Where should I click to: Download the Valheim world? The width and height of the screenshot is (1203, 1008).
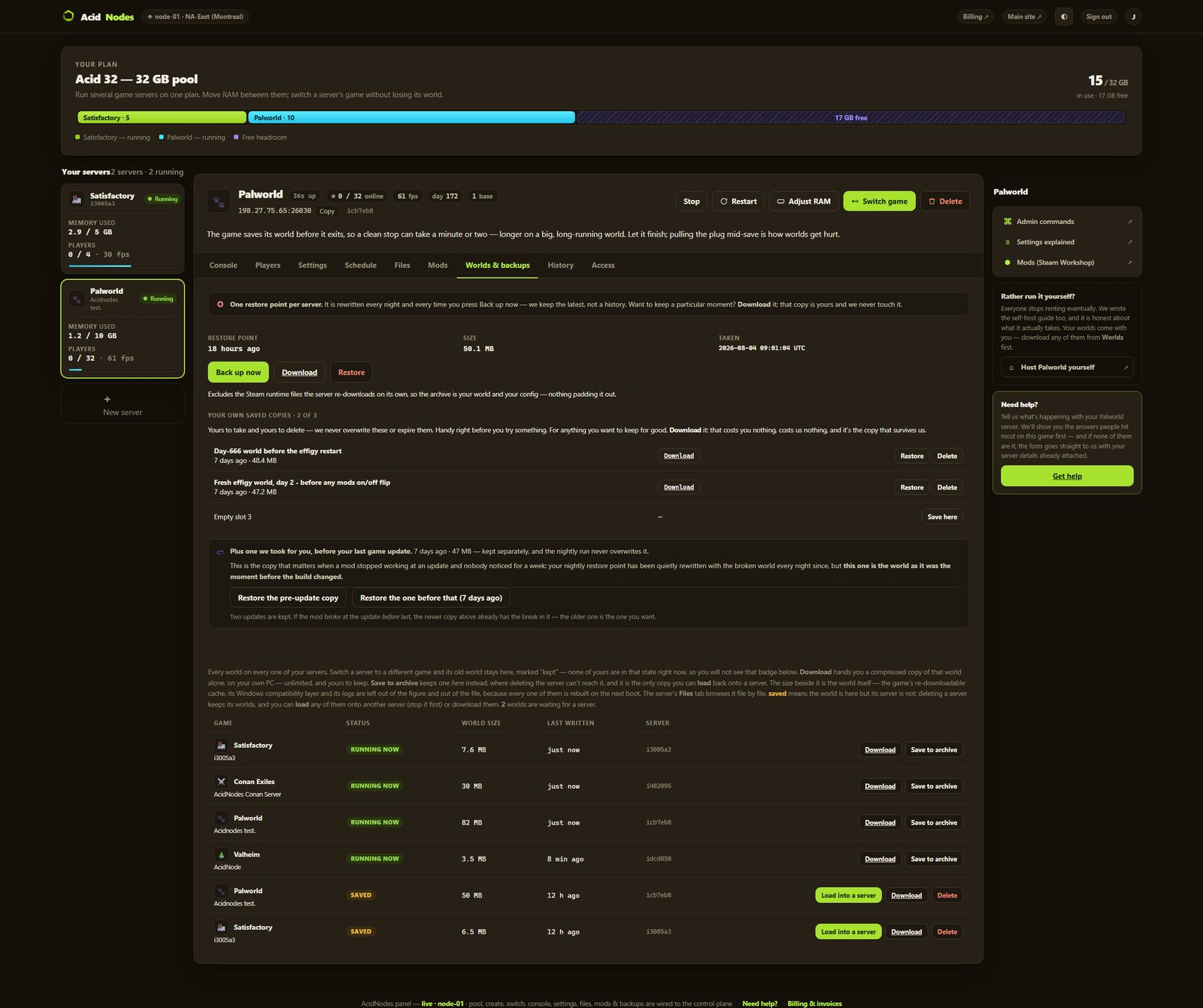pyautogui.click(x=880, y=859)
